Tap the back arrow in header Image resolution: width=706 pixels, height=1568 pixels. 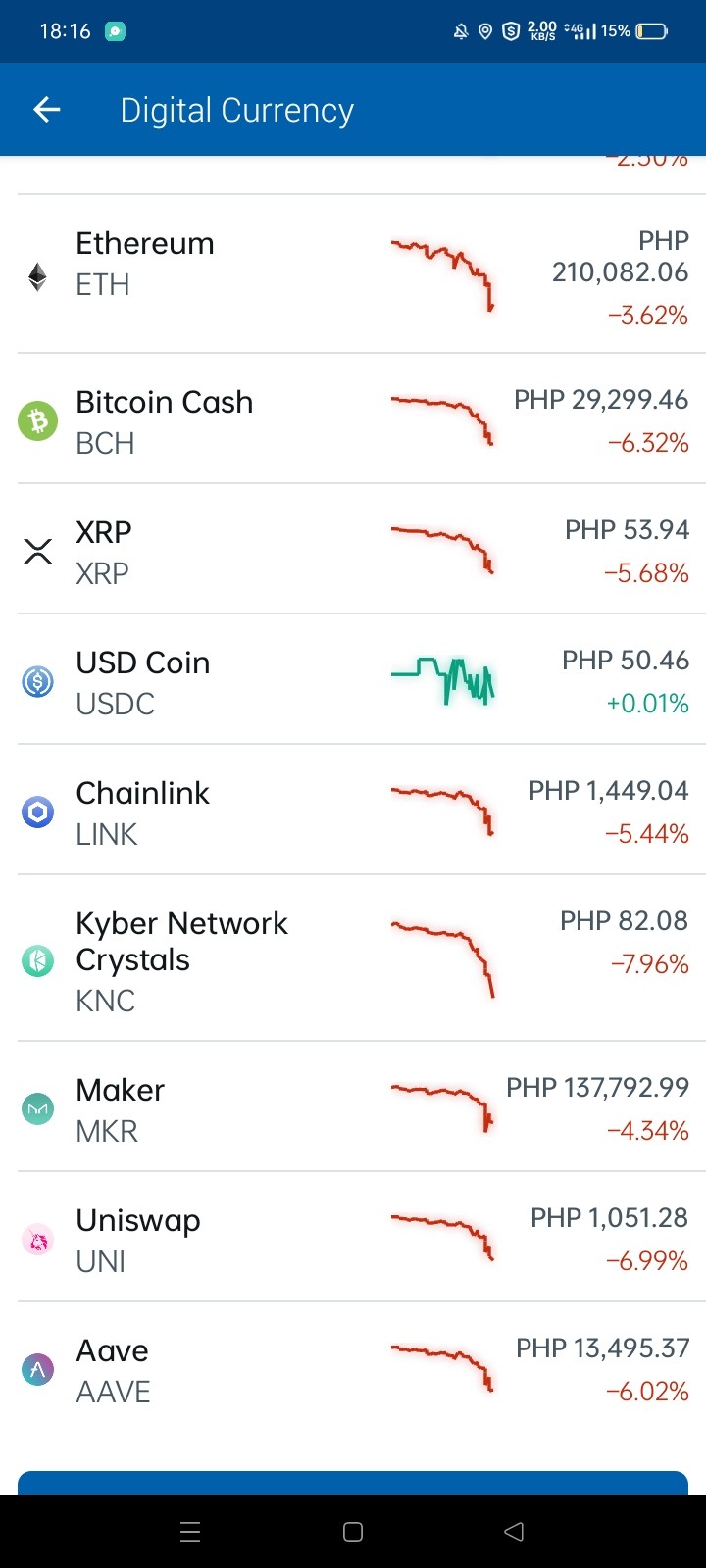[47, 110]
